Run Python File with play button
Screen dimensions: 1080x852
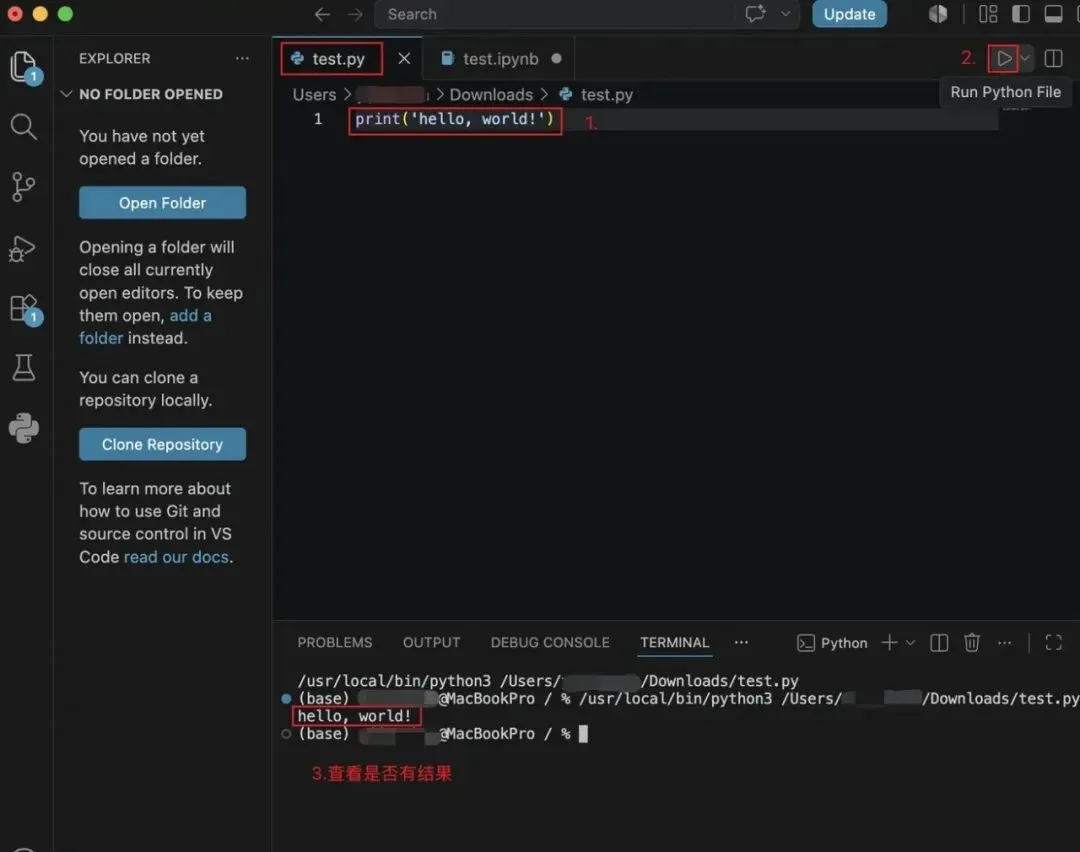point(1004,59)
